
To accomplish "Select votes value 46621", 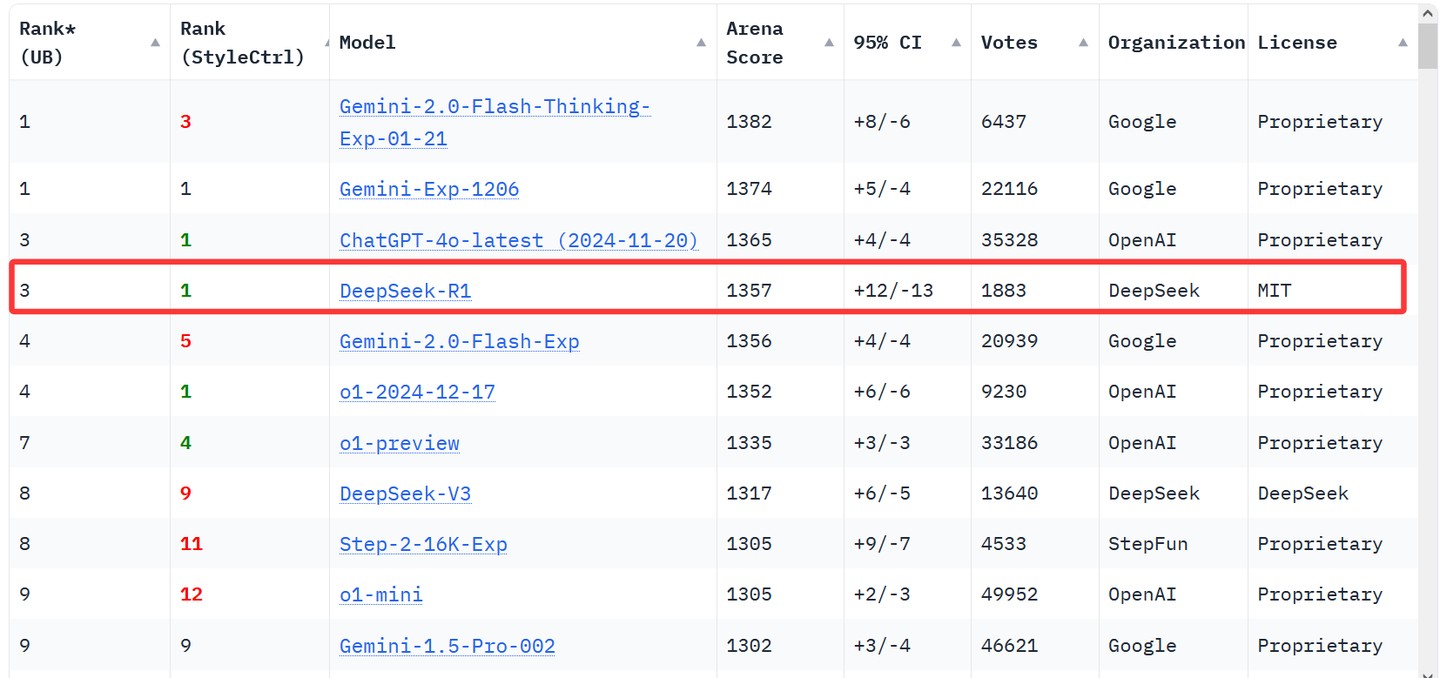I will pos(1010,646).
